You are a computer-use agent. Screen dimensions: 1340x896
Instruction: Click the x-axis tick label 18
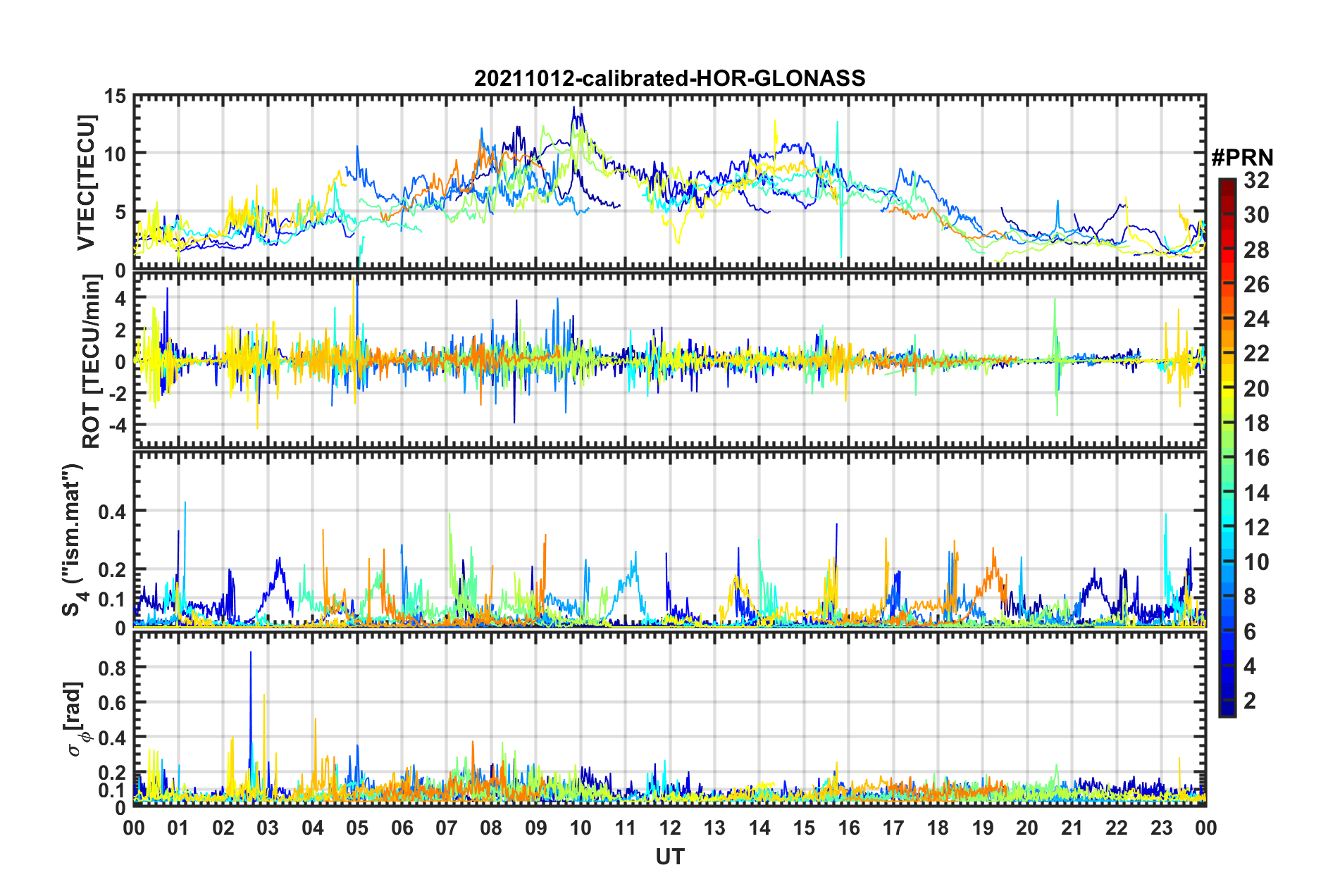click(938, 828)
